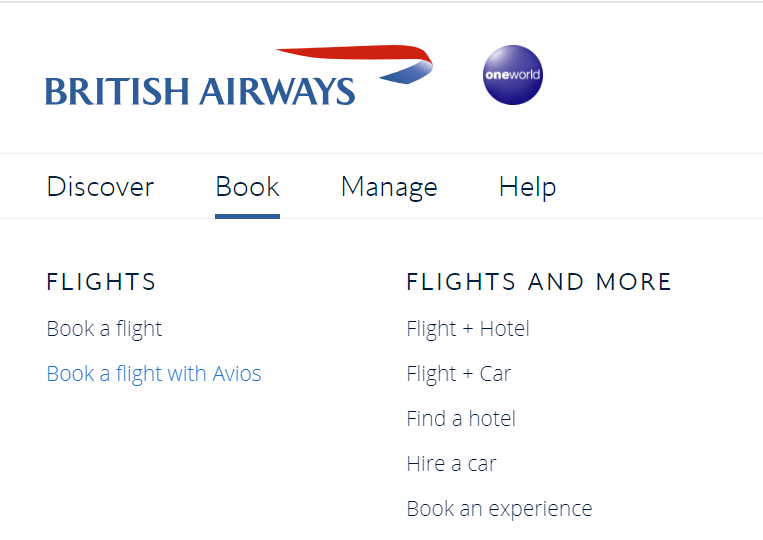Open the Hire a car link
763x540 pixels.
[x=451, y=464]
